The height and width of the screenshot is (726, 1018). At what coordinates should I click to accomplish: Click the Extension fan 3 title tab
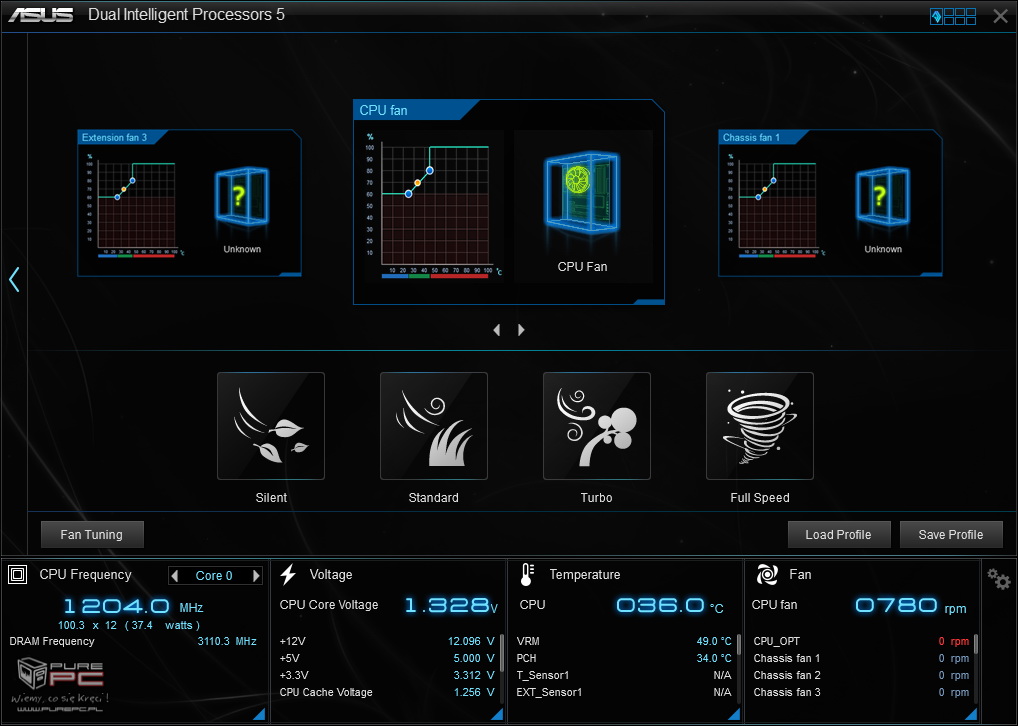(122, 137)
